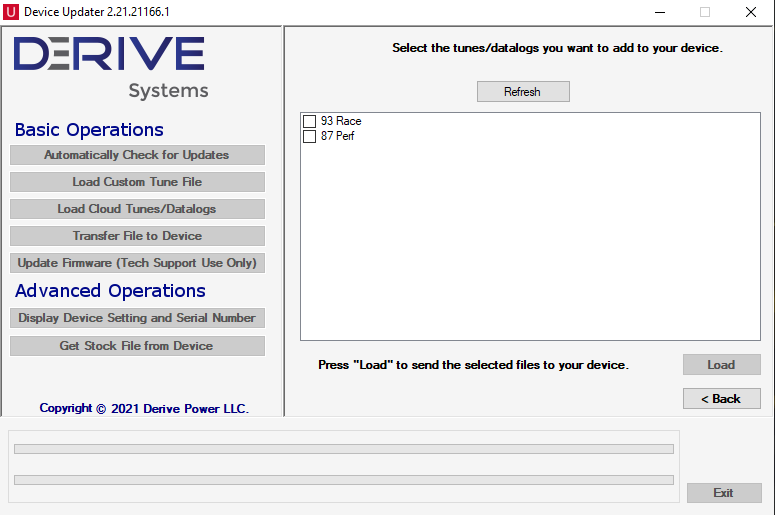The height and width of the screenshot is (515, 775).
Task: Click the Advanced Operations heading
Action: 110,291
